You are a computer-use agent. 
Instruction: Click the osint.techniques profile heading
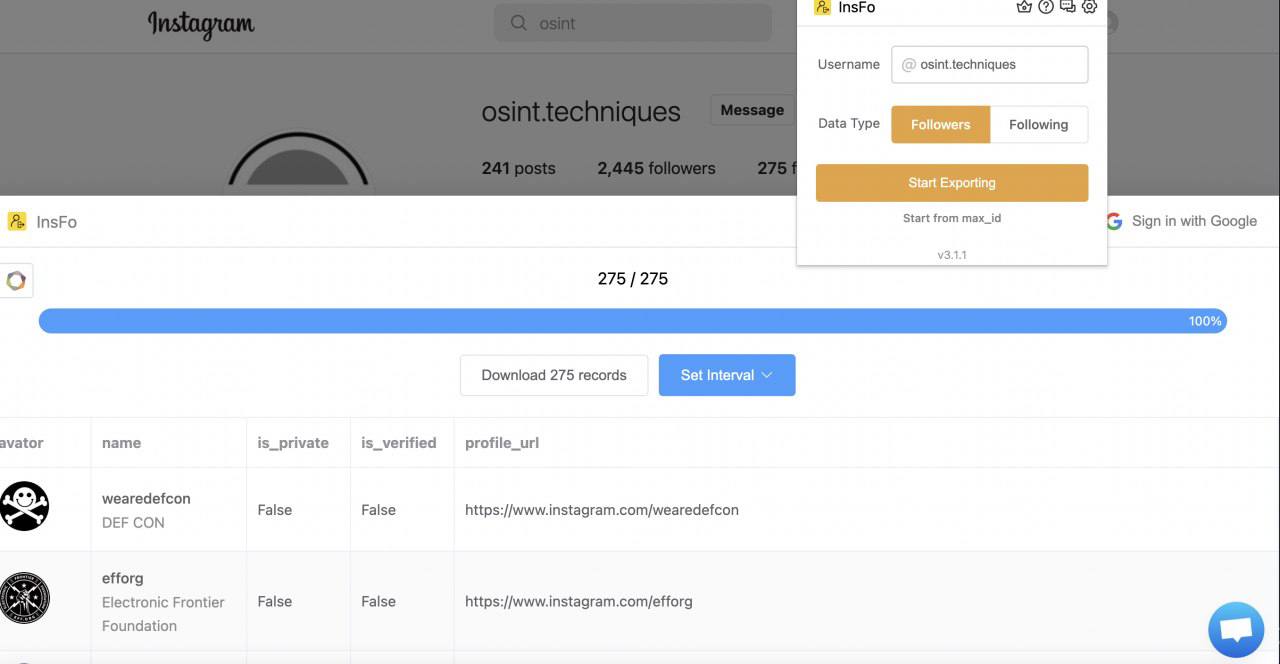pos(581,111)
